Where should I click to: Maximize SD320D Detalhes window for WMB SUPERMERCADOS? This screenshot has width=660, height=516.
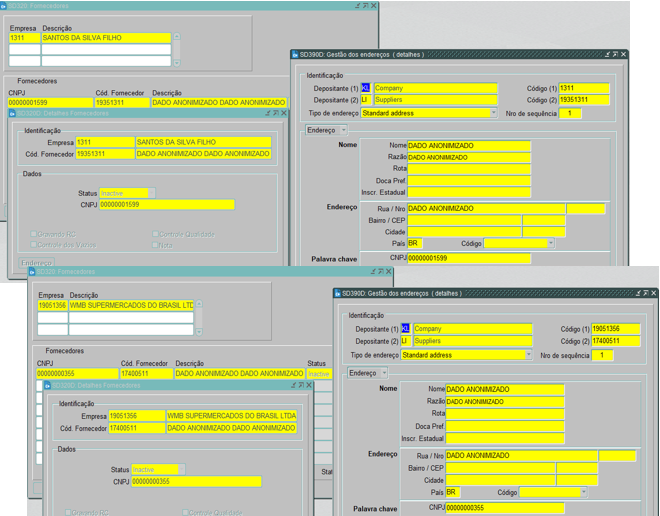pos(301,385)
